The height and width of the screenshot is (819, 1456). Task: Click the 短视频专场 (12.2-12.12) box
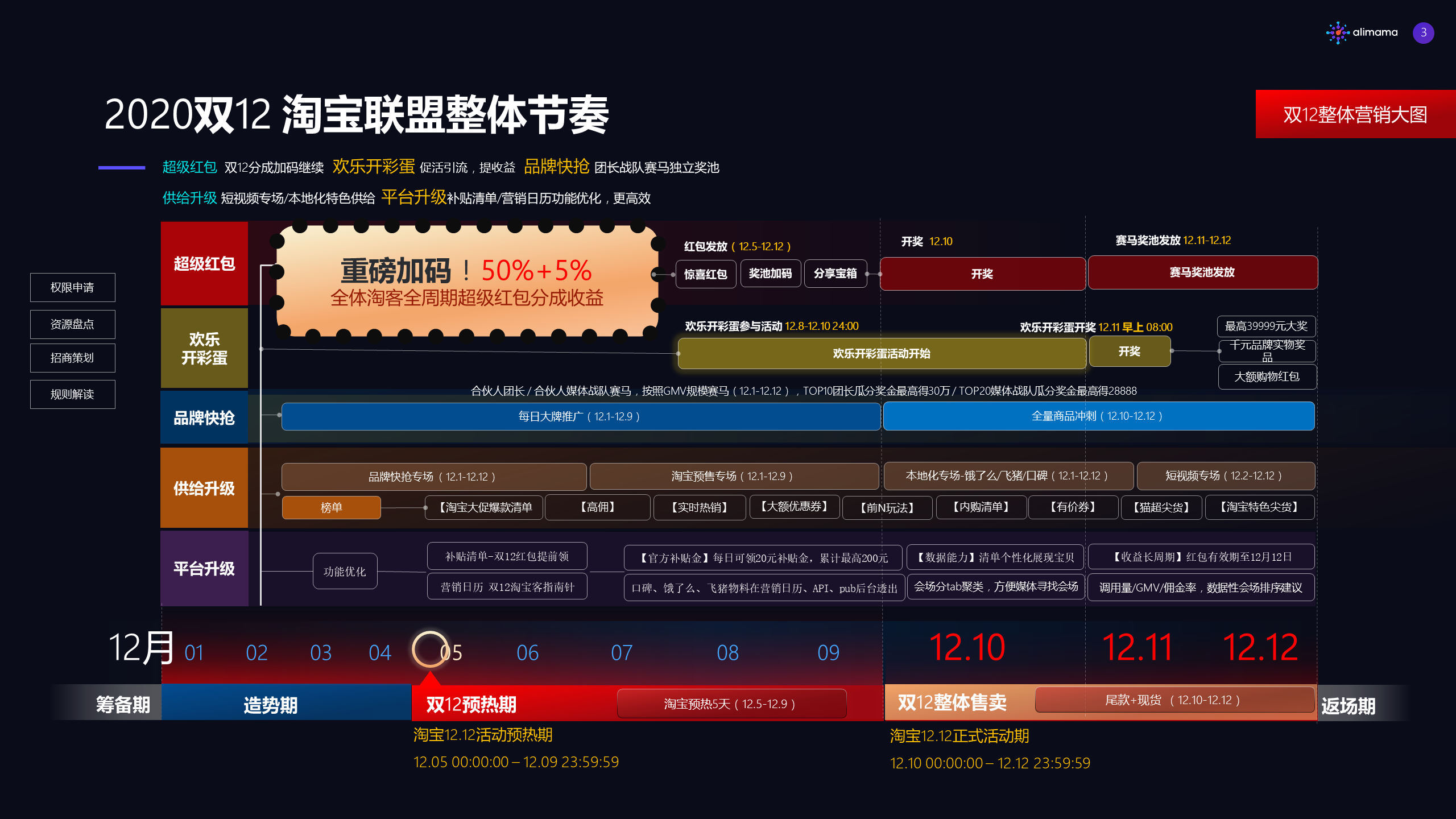click(1225, 475)
